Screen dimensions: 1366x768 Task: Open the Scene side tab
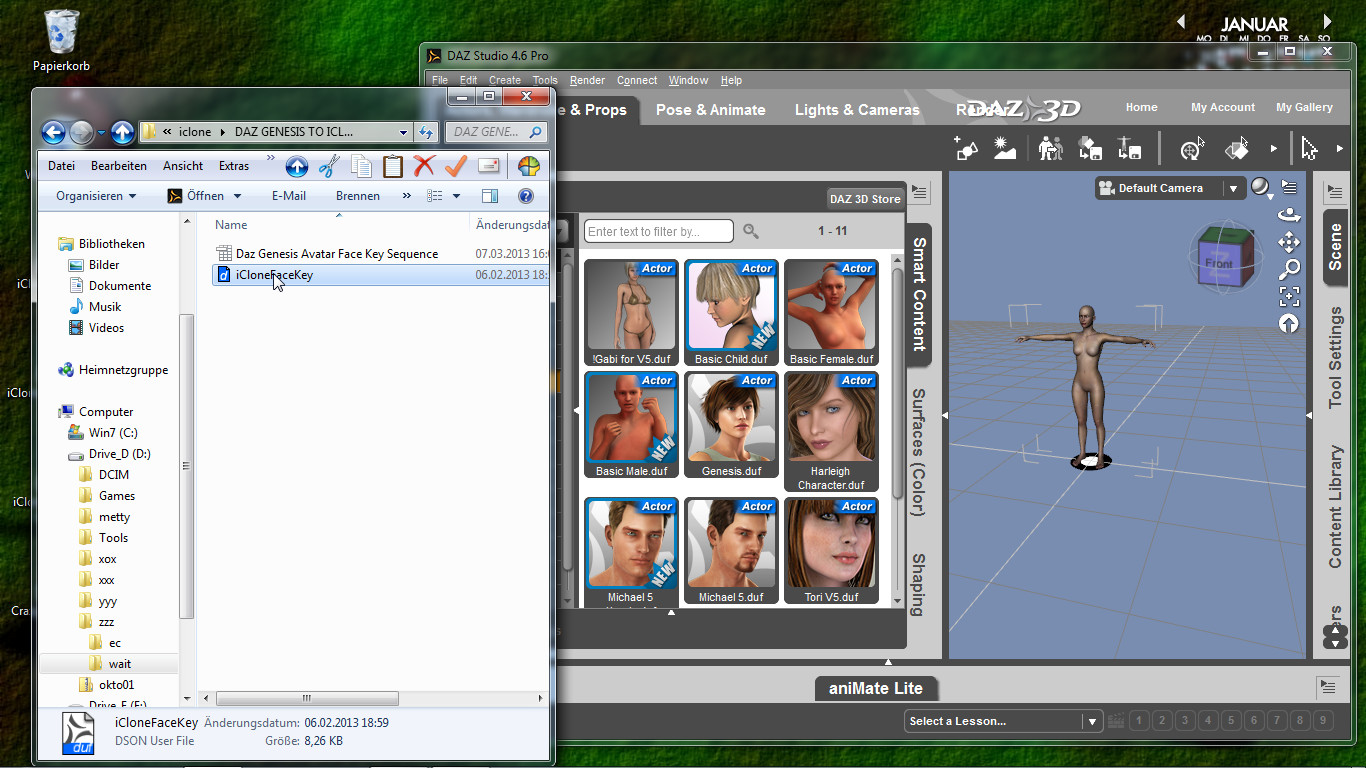pos(1334,246)
